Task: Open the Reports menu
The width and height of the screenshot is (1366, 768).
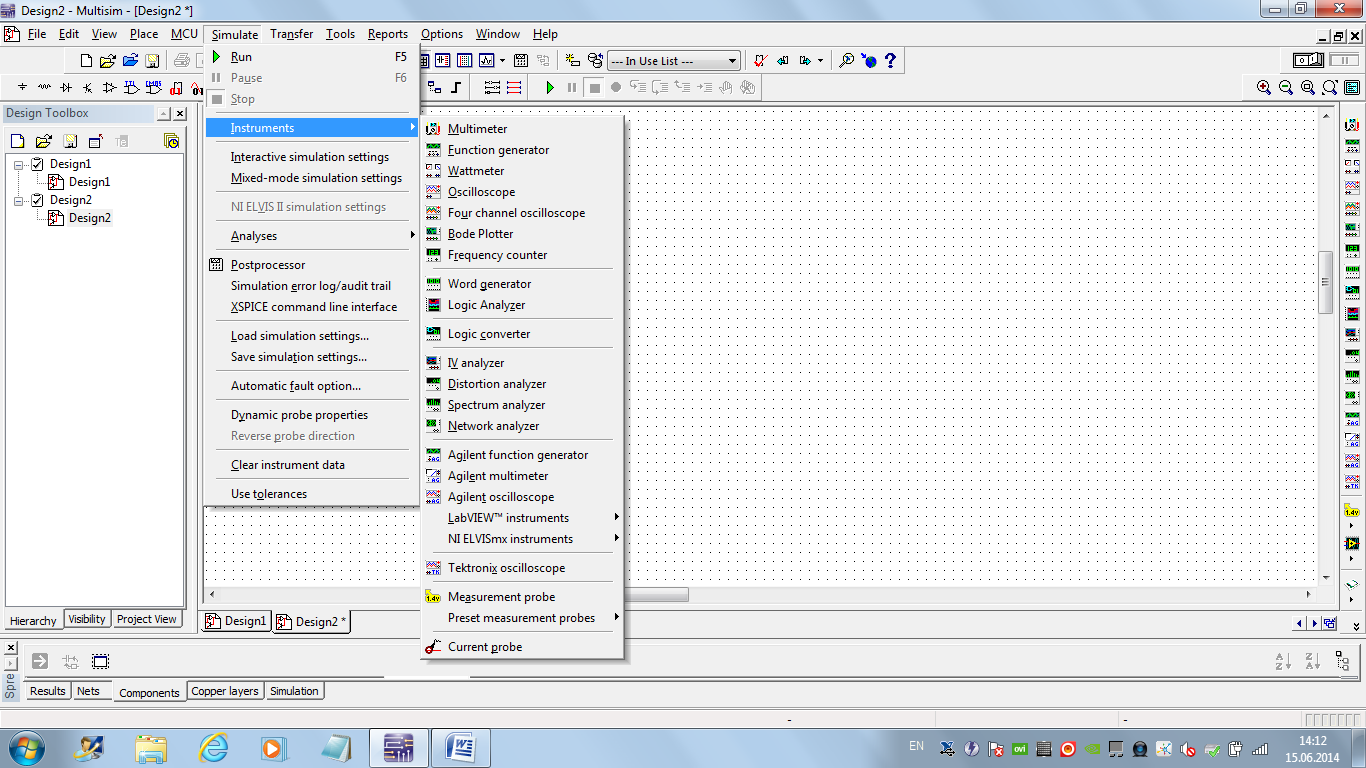Action: (388, 34)
